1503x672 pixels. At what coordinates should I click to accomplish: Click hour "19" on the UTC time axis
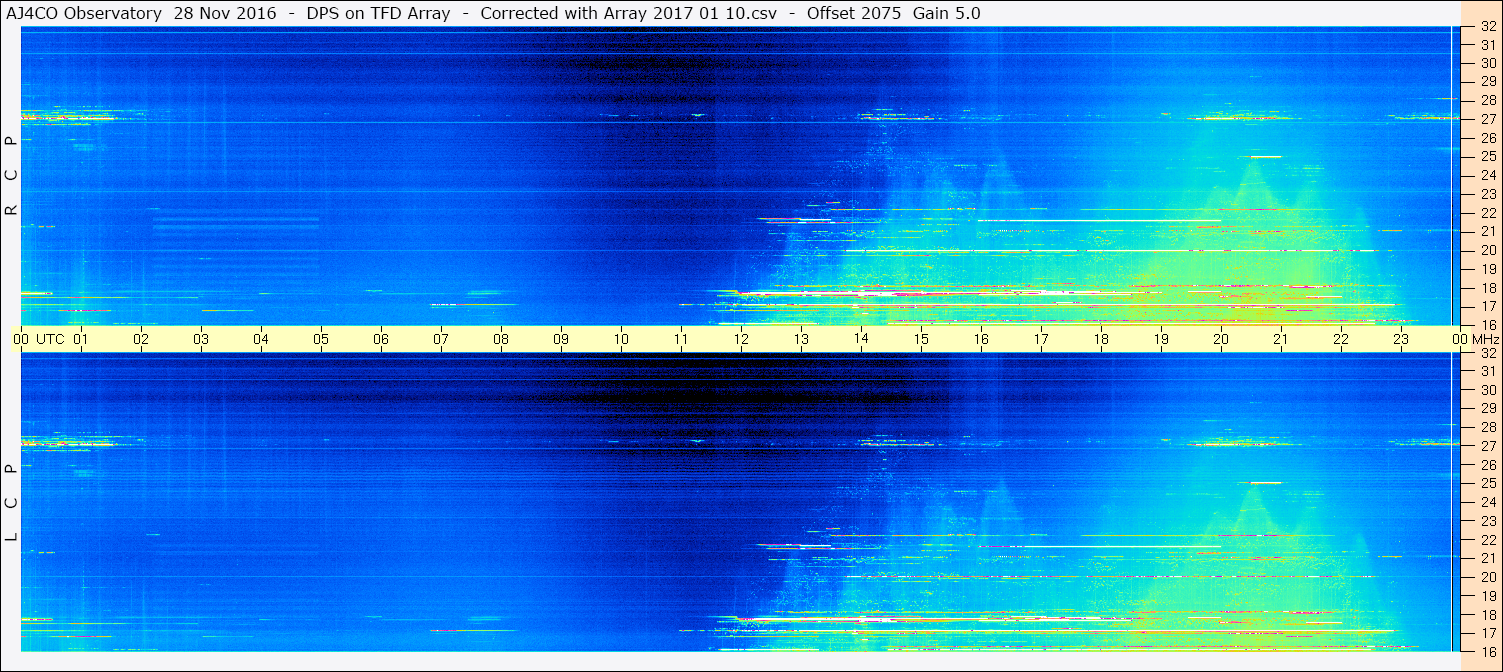click(x=1161, y=339)
